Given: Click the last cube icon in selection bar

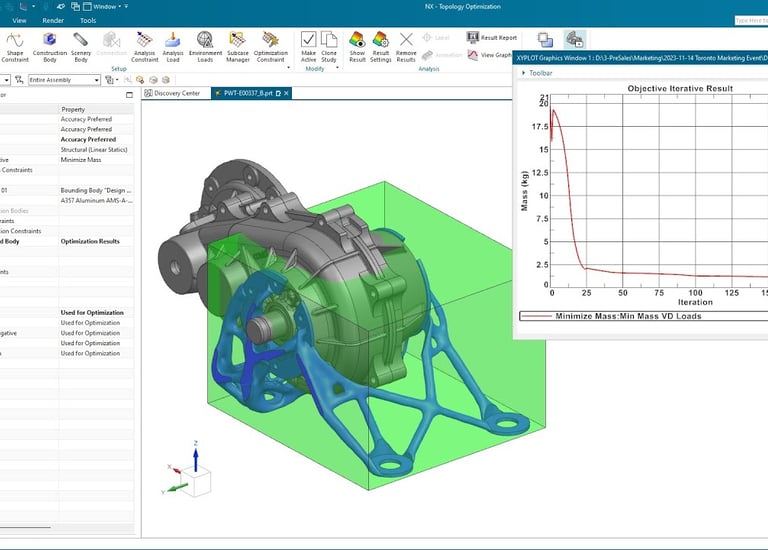Looking at the screenshot, I should (166, 80).
